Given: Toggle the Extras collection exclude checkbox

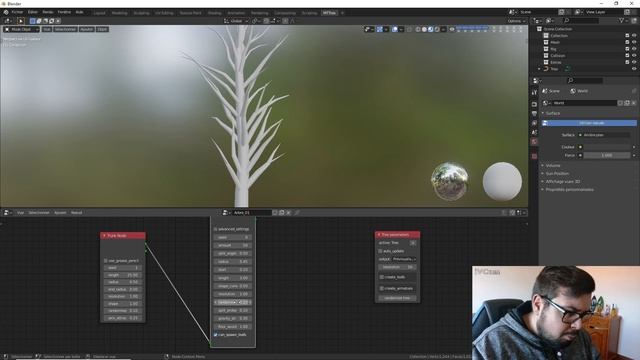Looking at the screenshot, I should [627, 62].
